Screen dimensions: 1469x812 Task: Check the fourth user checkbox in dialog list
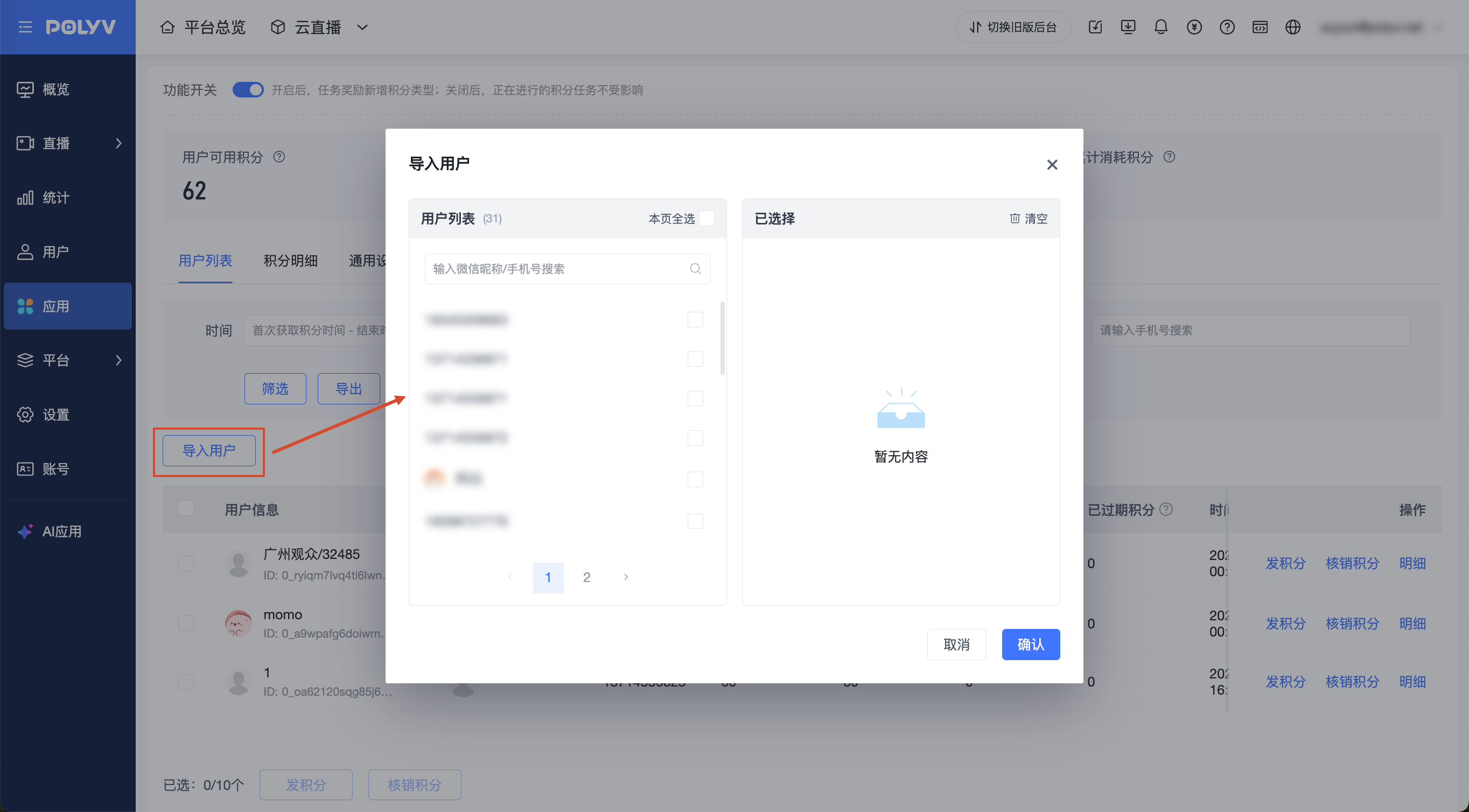695,438
